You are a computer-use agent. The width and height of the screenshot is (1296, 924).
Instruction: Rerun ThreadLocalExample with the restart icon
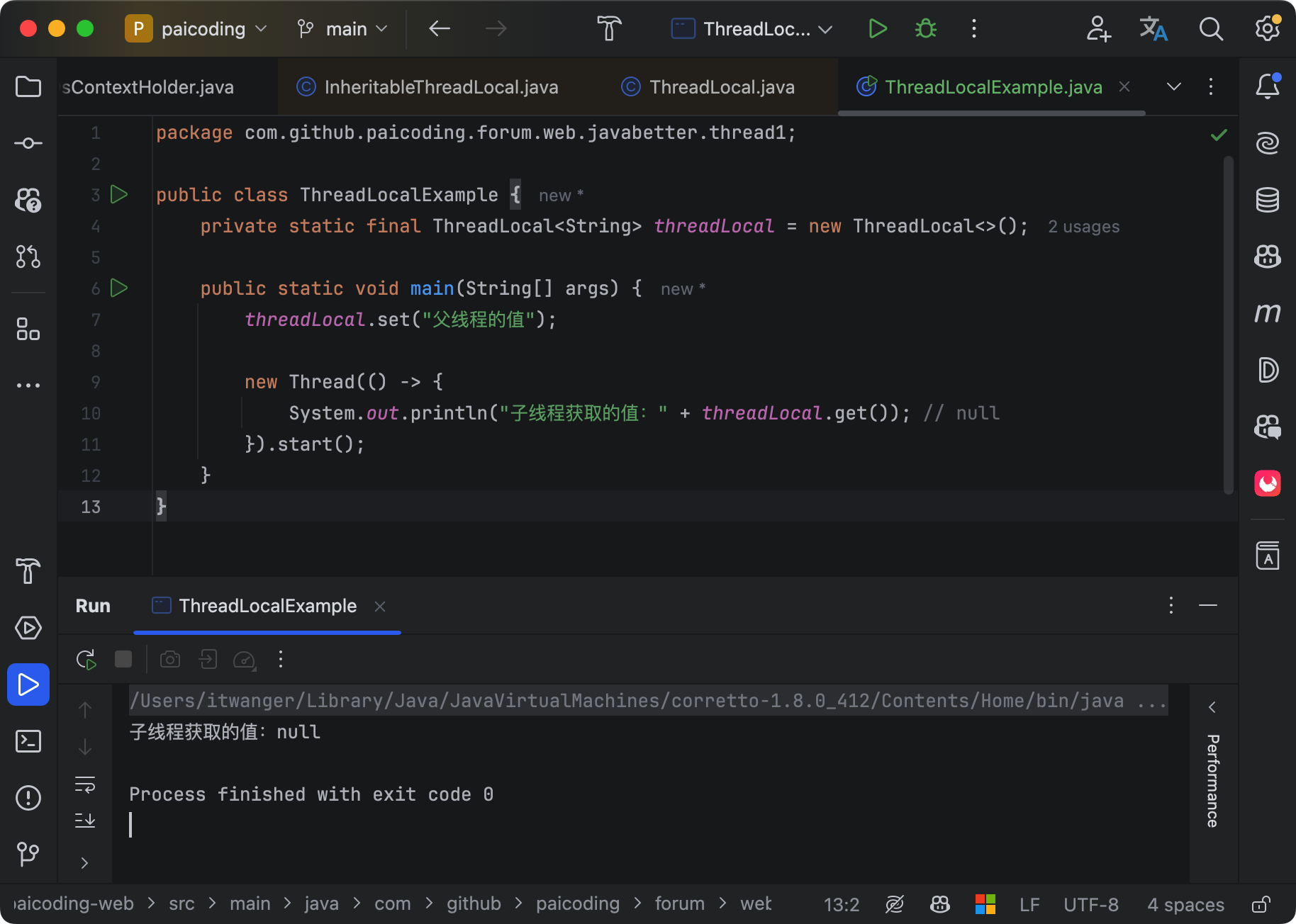(x=85, y=659)
